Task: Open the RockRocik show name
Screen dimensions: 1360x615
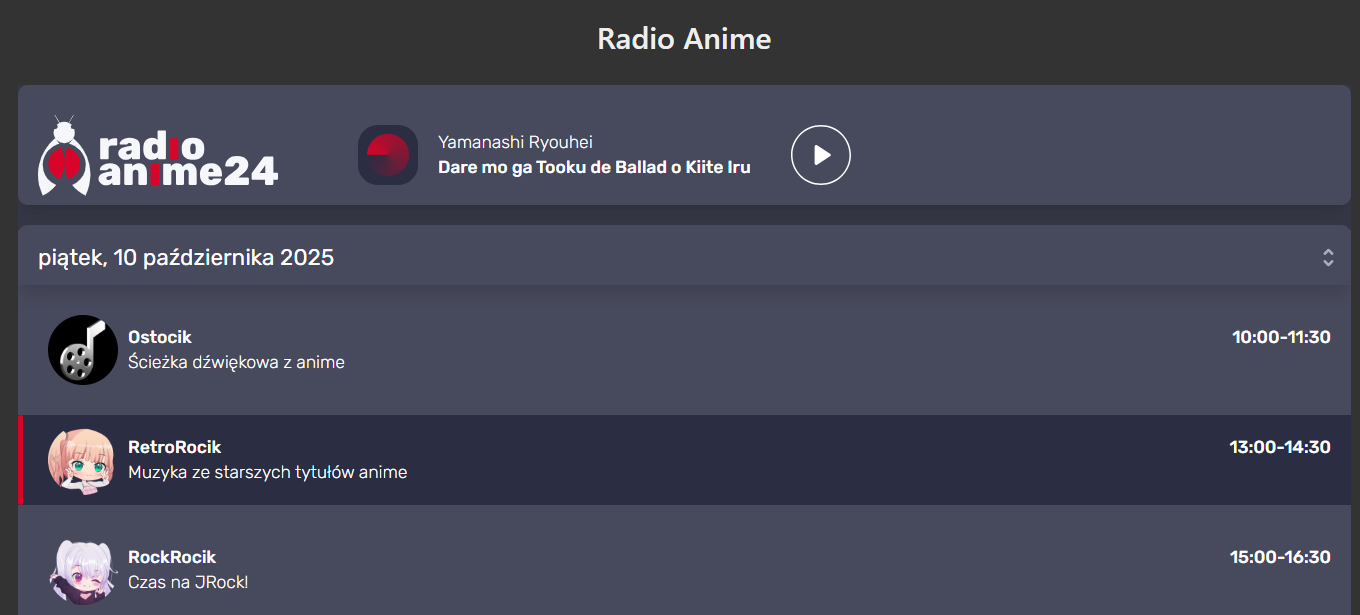Action: (172, 557)
